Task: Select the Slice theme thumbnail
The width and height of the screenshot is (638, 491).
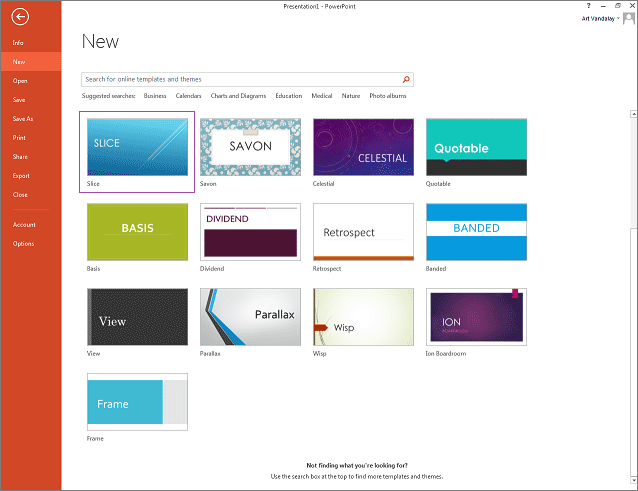Action: pyautogui.click(x=137, y=147)
